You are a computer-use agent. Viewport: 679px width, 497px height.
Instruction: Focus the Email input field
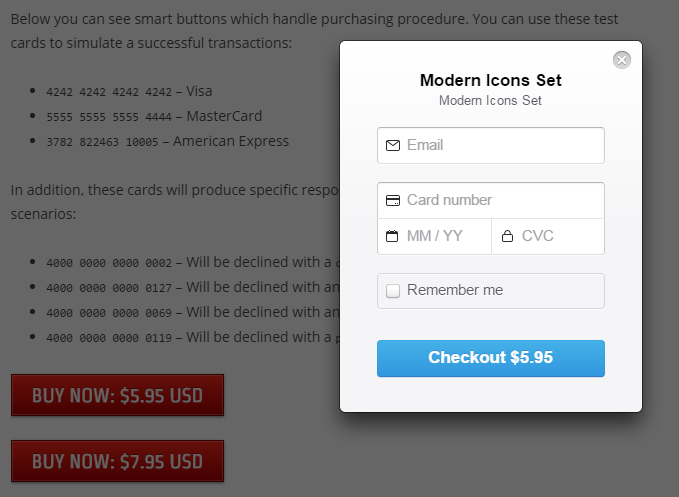(x=500, y=145)
